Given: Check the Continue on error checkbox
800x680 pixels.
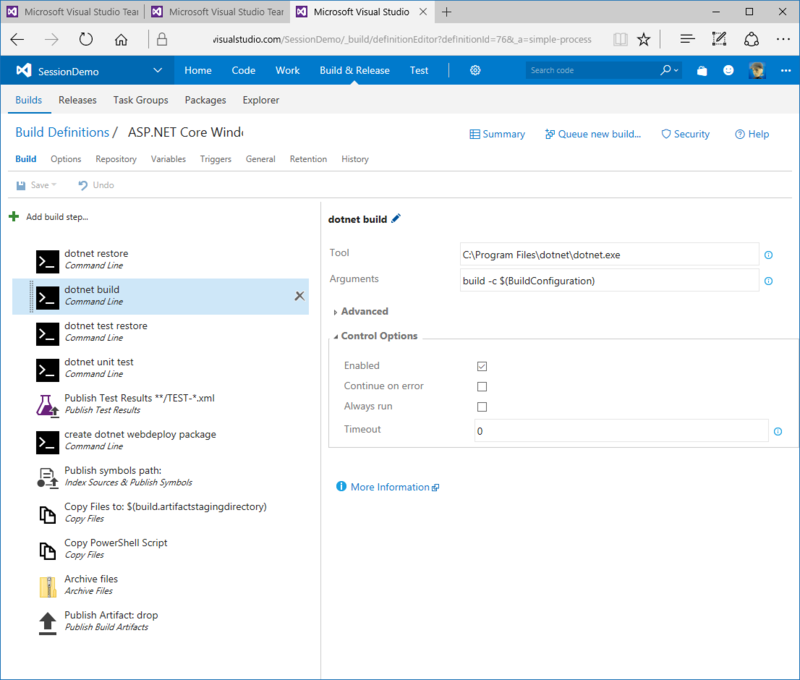Looking at the screenshot, I should (x=482, y=387).
